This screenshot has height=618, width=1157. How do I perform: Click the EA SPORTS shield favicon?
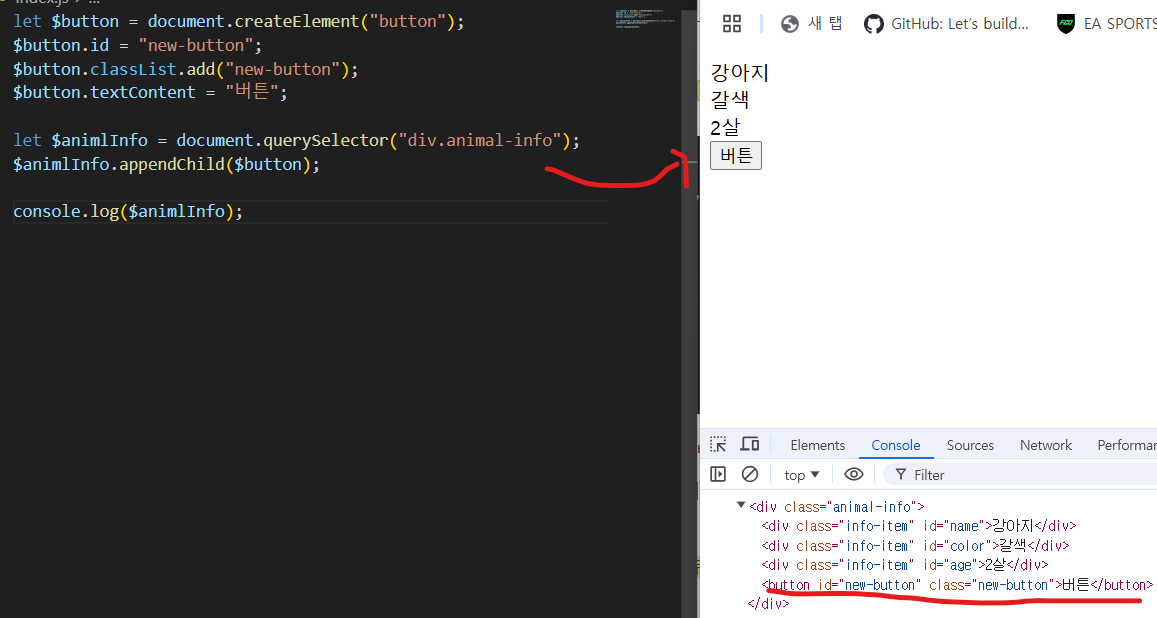click(x=1066, y=24)
